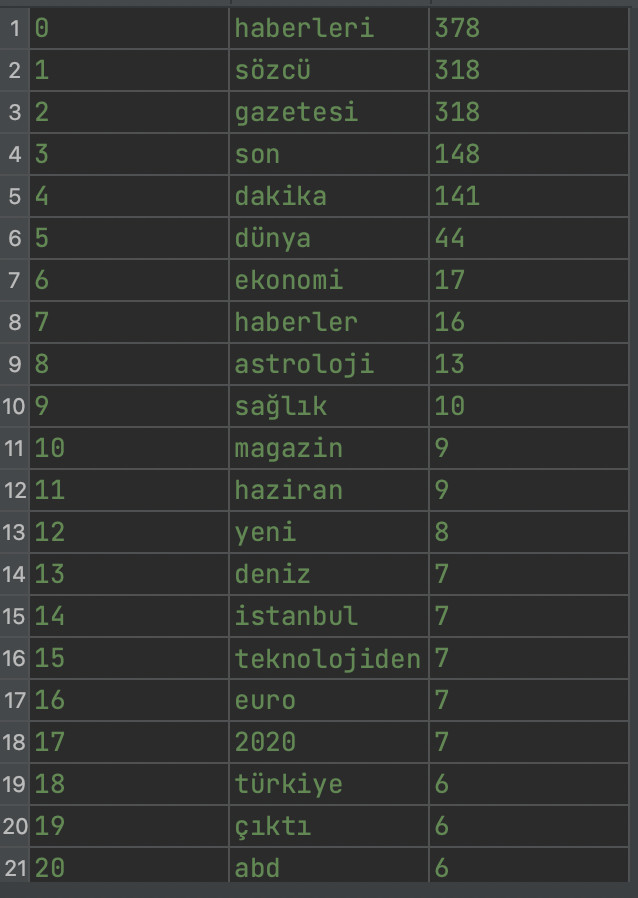This screenshot has width=638, height=898.
Task: Click the 'abd' word cell
Action: pyautogui.click(x=329, y=865)
